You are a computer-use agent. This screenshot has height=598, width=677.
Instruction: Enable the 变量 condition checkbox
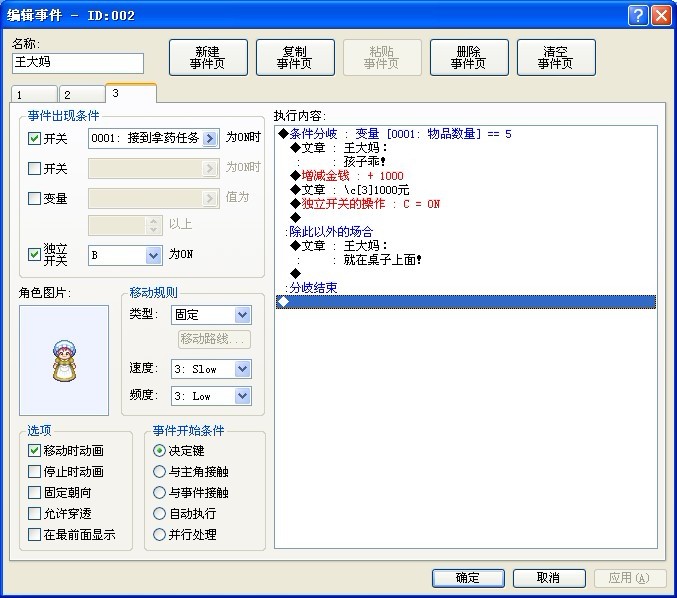click(34, 198)
